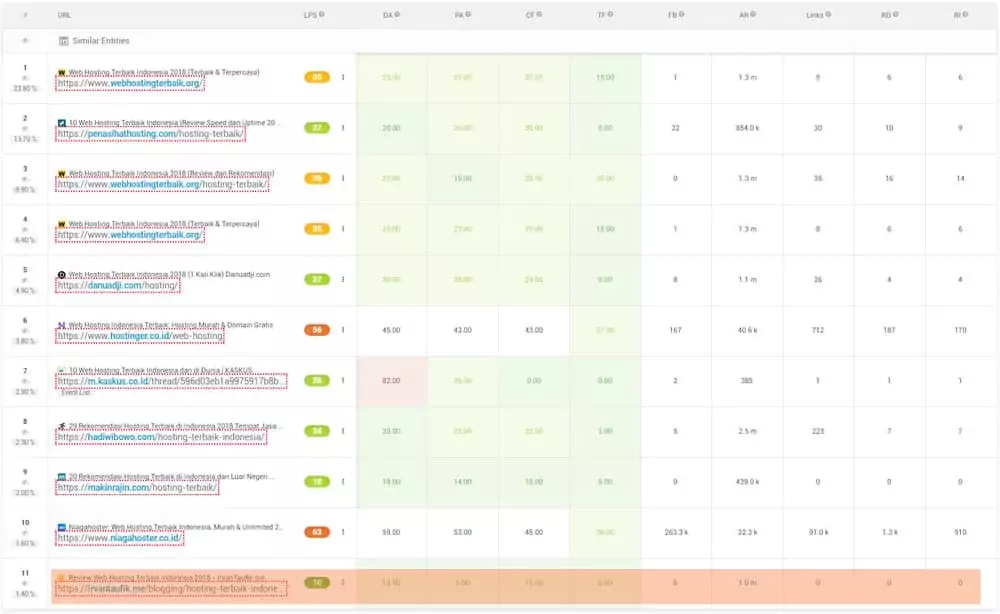Viewport: 1000px width, 614px height.
Task: Click the AR value 2.5 m for hadiwibowo
Action: [x=747, y=432]
